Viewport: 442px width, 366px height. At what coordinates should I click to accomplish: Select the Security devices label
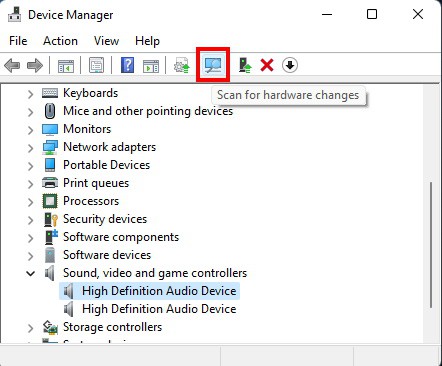pyautogui.click(x=105, y=219)
